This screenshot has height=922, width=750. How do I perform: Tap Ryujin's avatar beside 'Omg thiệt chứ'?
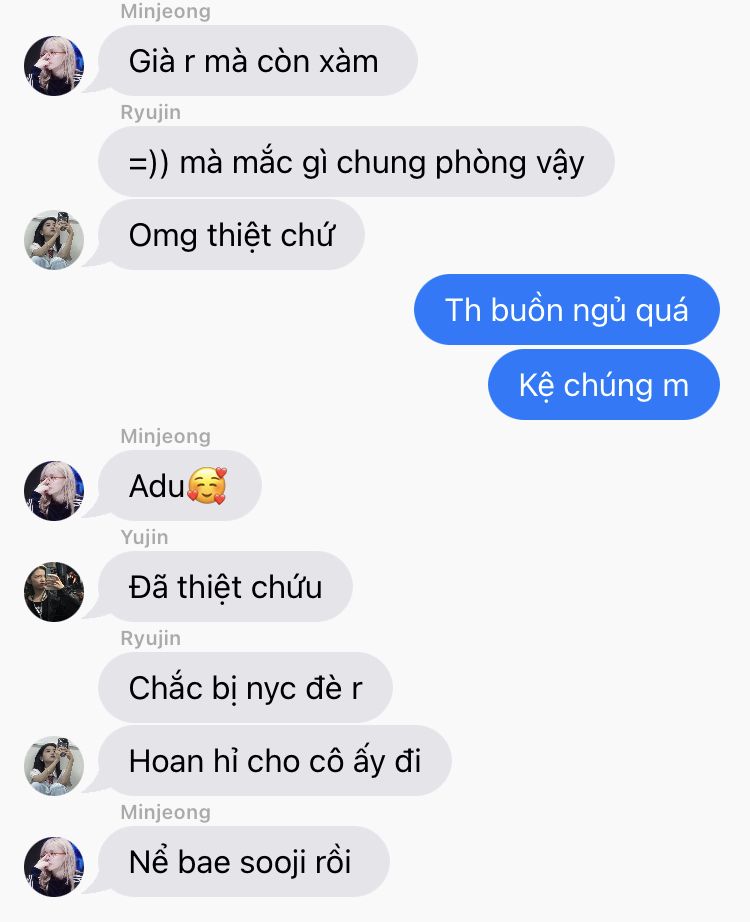54,239
